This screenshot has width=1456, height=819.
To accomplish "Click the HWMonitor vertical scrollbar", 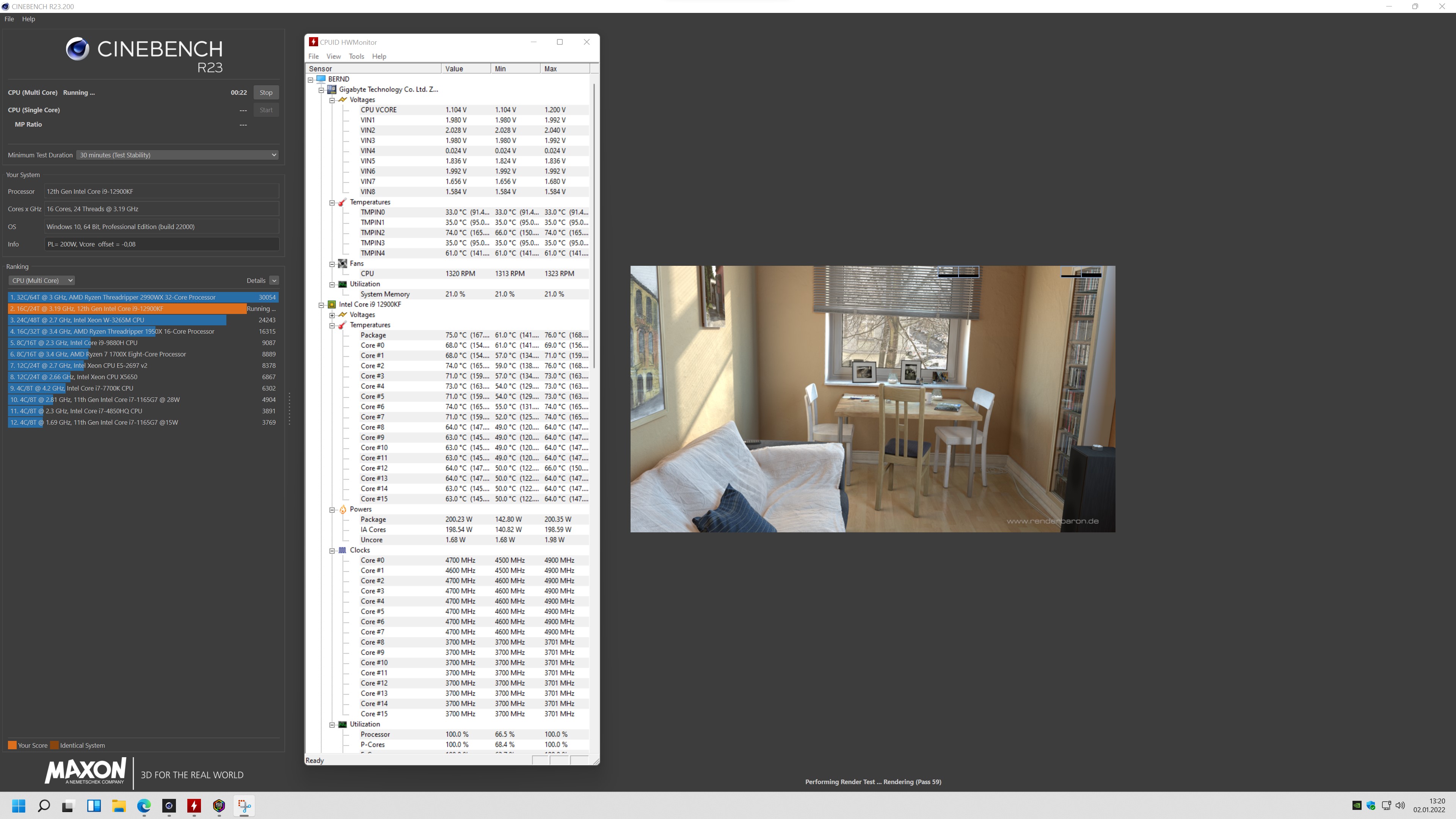I will click(x=594, y=226).
